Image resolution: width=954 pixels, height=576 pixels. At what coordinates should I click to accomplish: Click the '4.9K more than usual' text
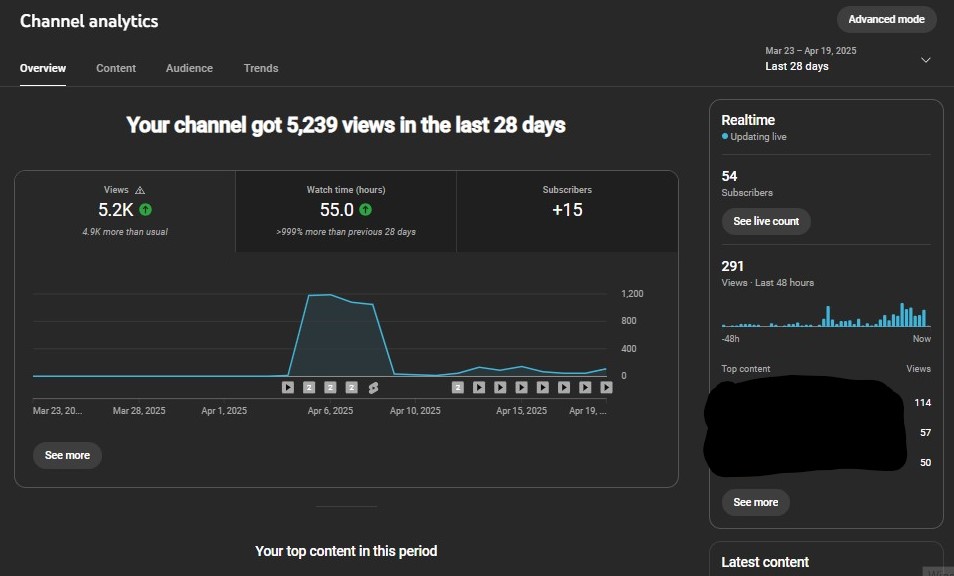(125, 232)
